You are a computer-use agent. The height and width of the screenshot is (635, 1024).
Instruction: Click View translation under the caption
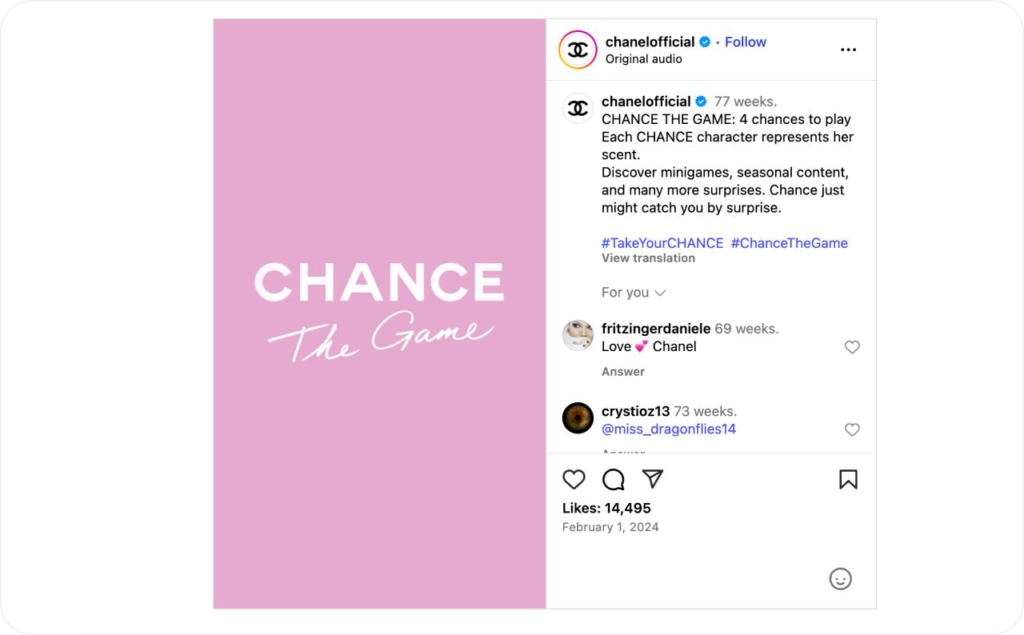point(648,257)
